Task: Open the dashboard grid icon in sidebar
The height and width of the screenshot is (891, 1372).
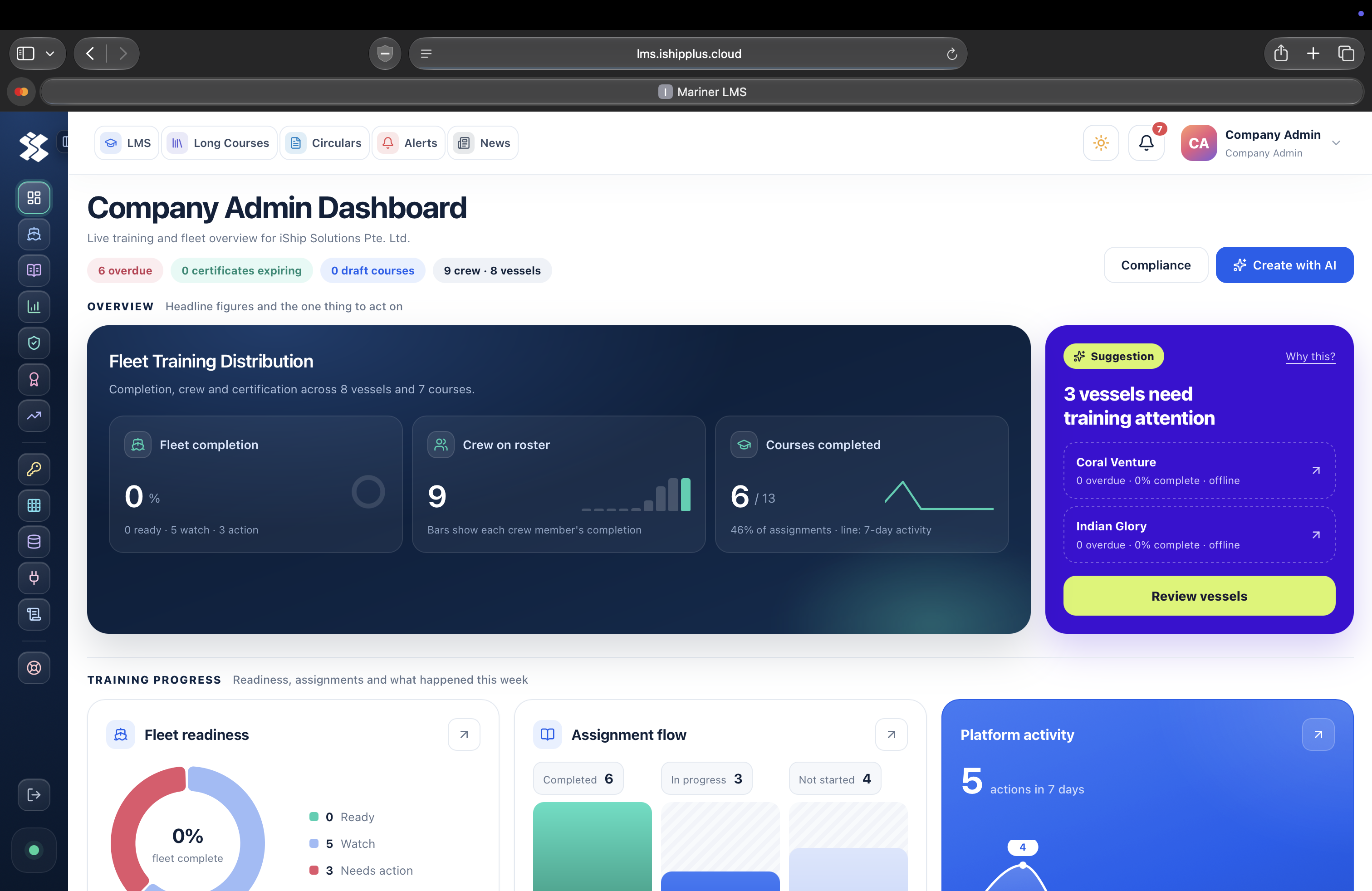Action: tap(34, 198)
